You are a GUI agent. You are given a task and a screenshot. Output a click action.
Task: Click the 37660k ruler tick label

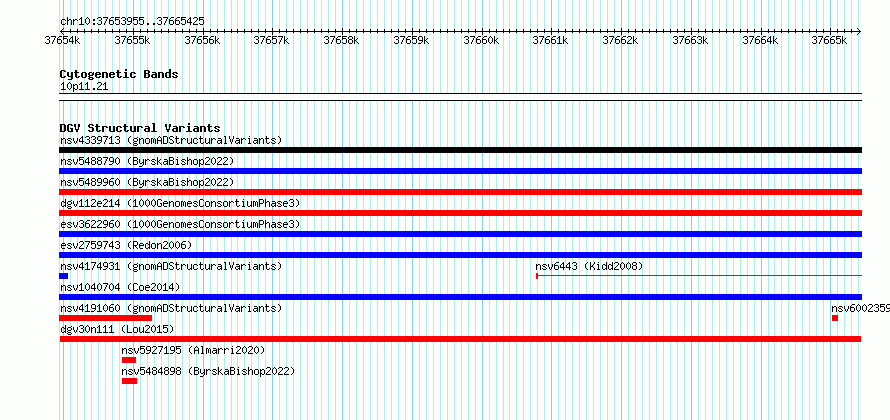[x=481, y=40]
